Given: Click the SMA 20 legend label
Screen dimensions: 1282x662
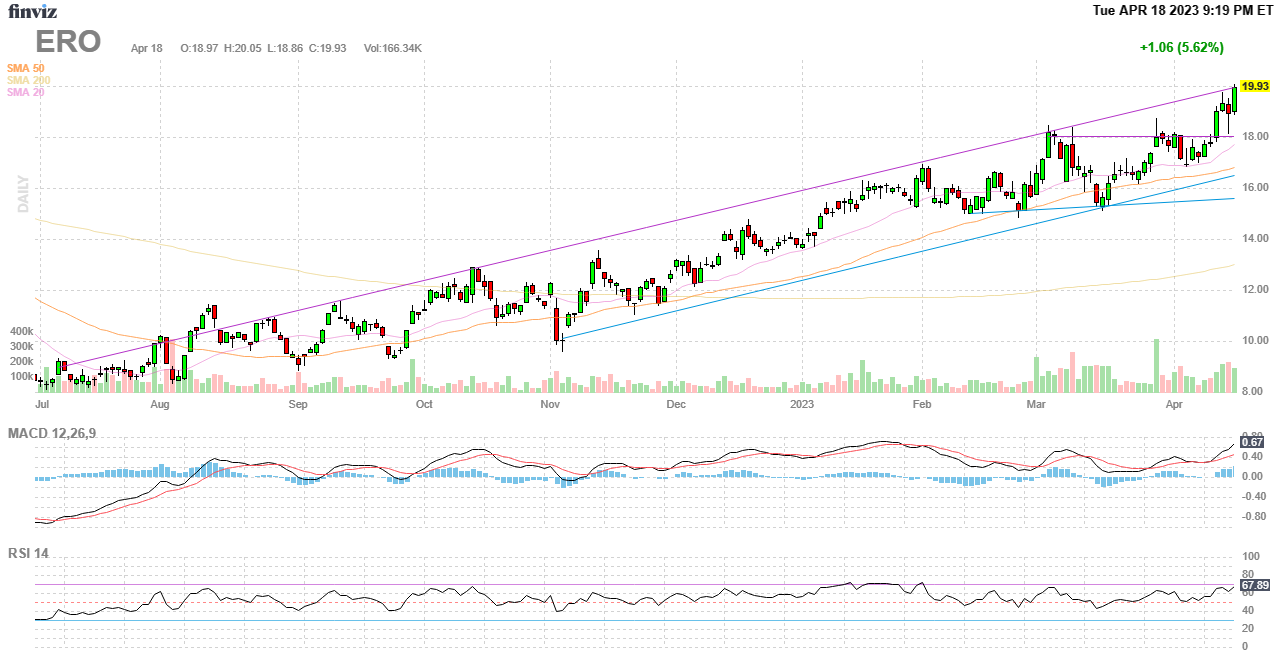Looking at the screenshot, I should 25,92.
